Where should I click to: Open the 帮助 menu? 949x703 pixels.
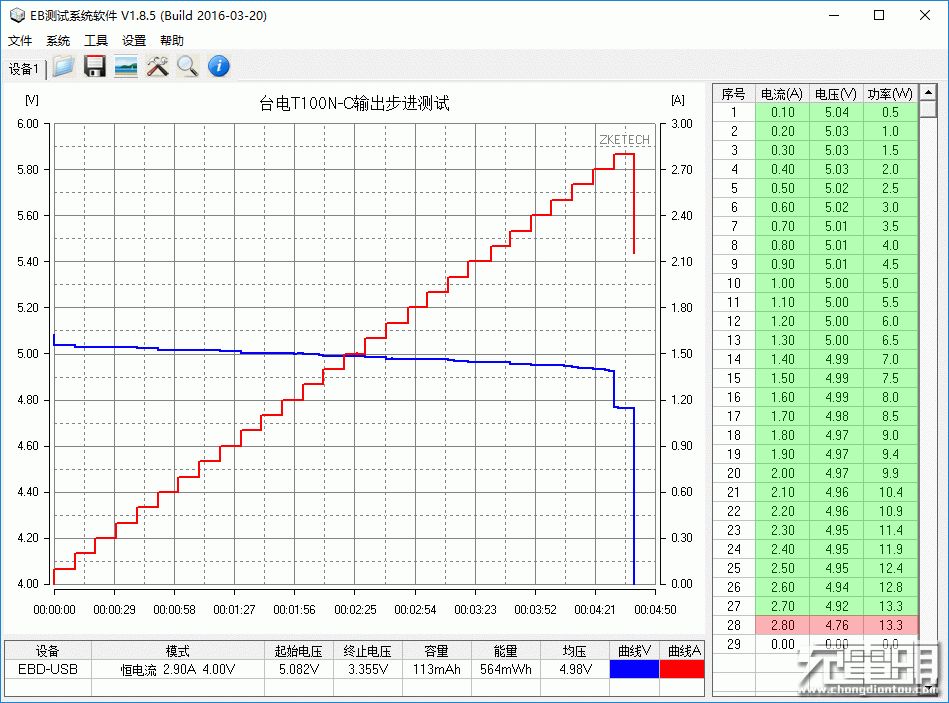[172, 41]
